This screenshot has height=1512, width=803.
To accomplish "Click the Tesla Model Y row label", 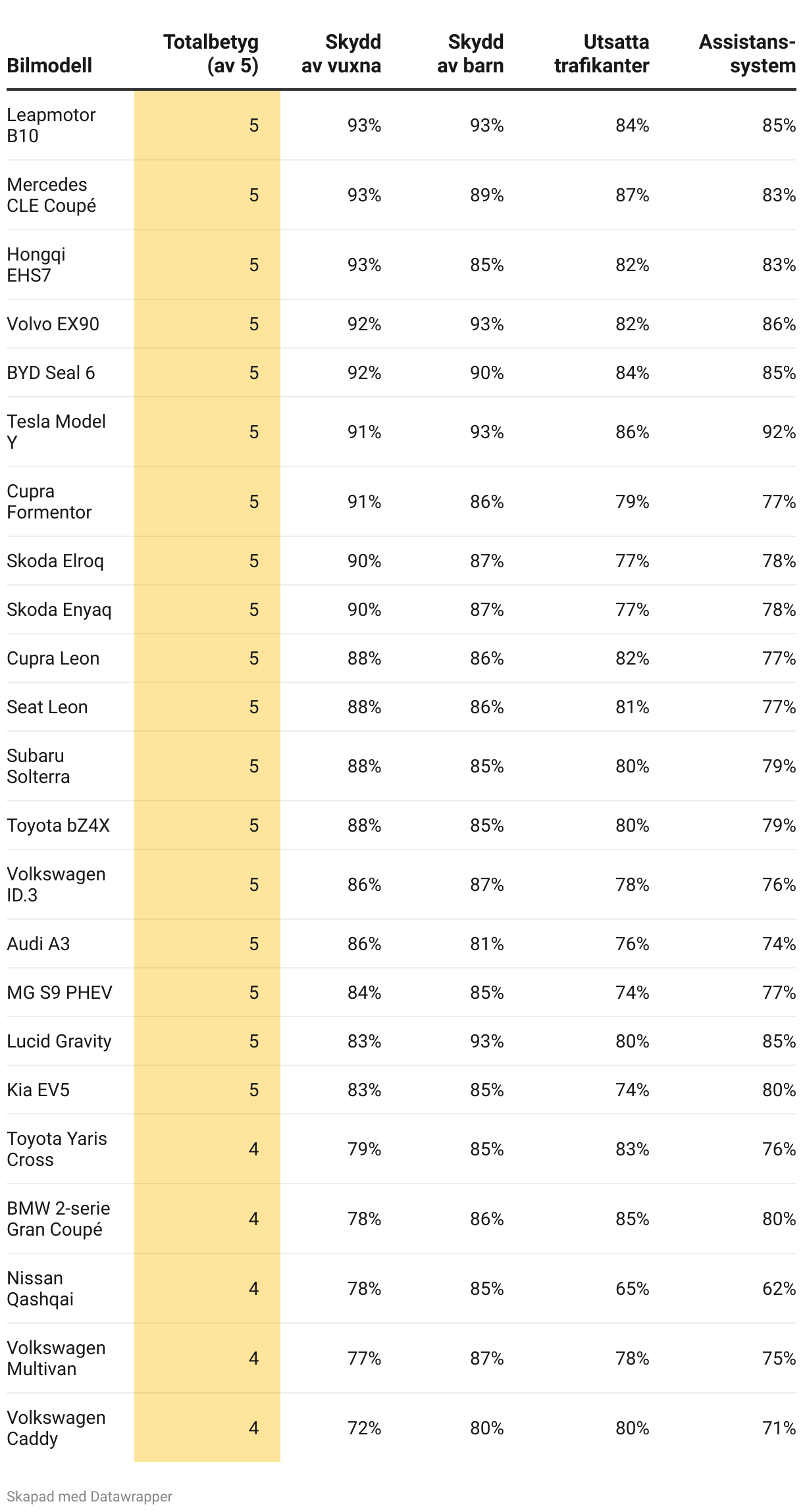I will (x=56, y=432).
